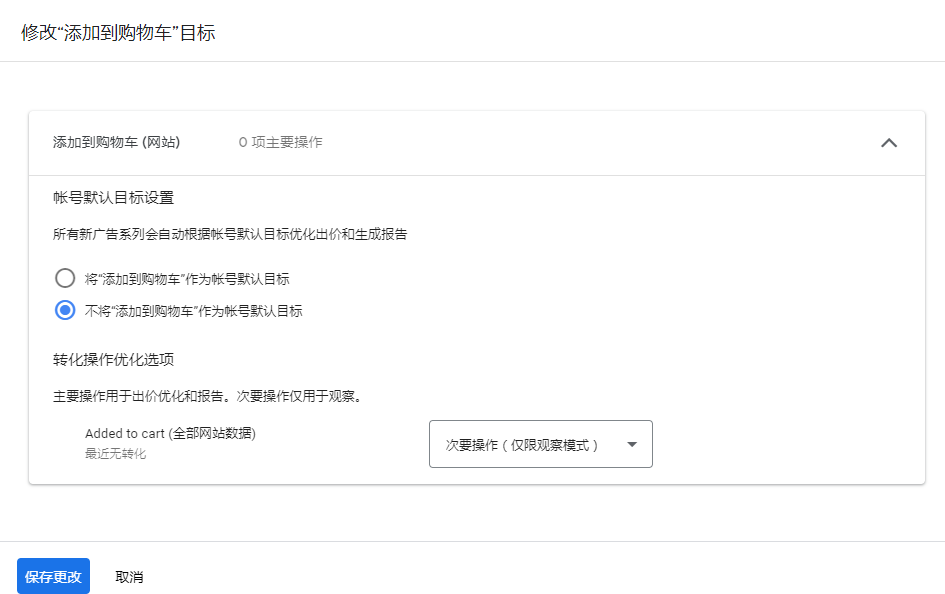Click the upward chevron icon on the card header
945x594 pixels.
(x=888, y=143)
